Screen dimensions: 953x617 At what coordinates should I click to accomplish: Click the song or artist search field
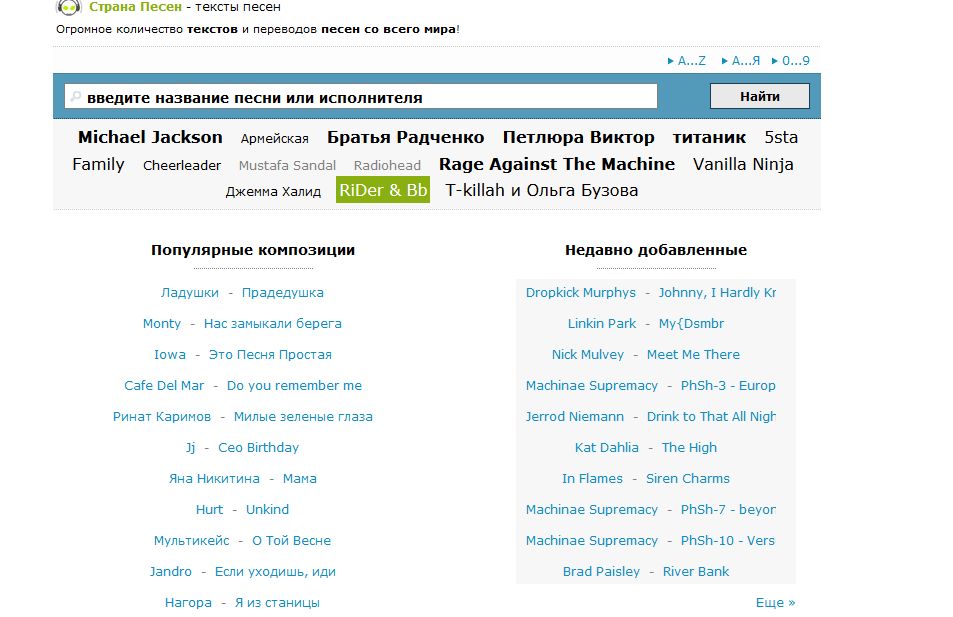pos(361,97)
